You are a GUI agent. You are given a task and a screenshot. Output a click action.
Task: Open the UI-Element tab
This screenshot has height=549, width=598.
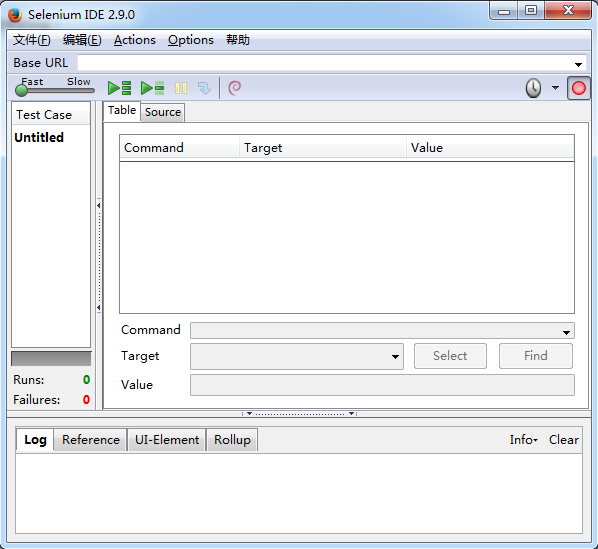167,440
